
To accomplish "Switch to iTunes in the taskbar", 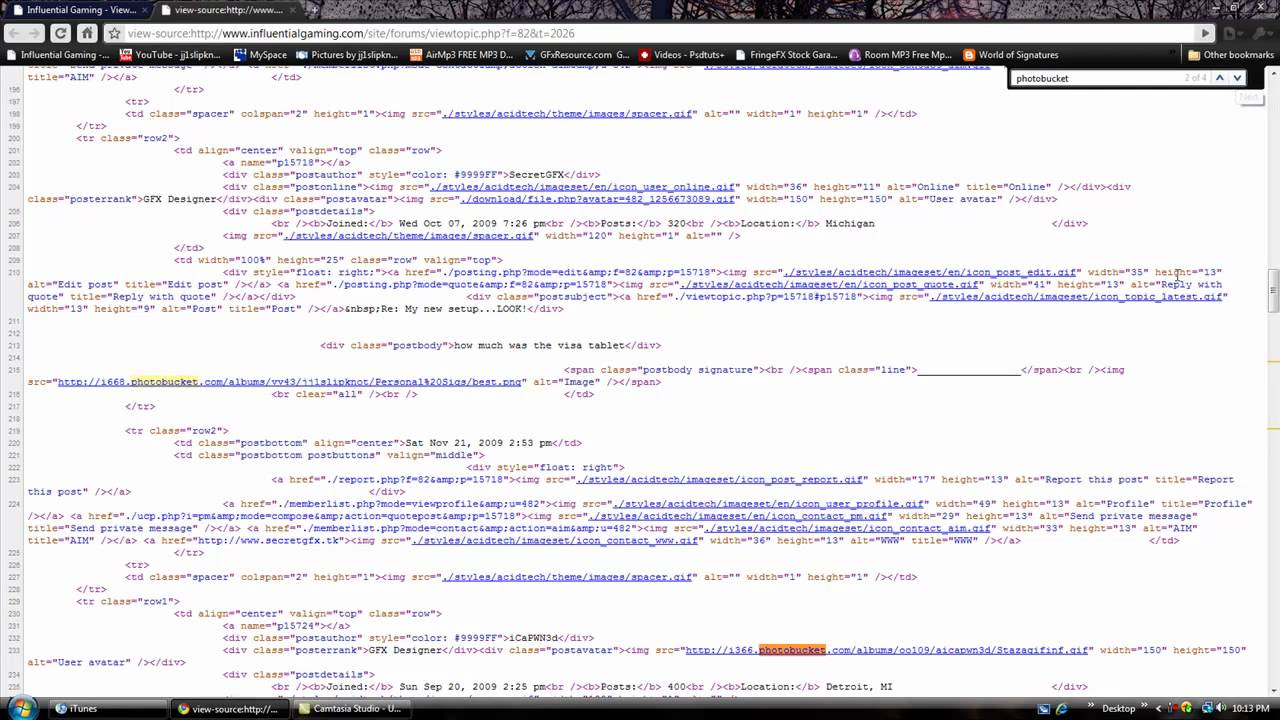I will pyautogui.click(x=109, y=708).
